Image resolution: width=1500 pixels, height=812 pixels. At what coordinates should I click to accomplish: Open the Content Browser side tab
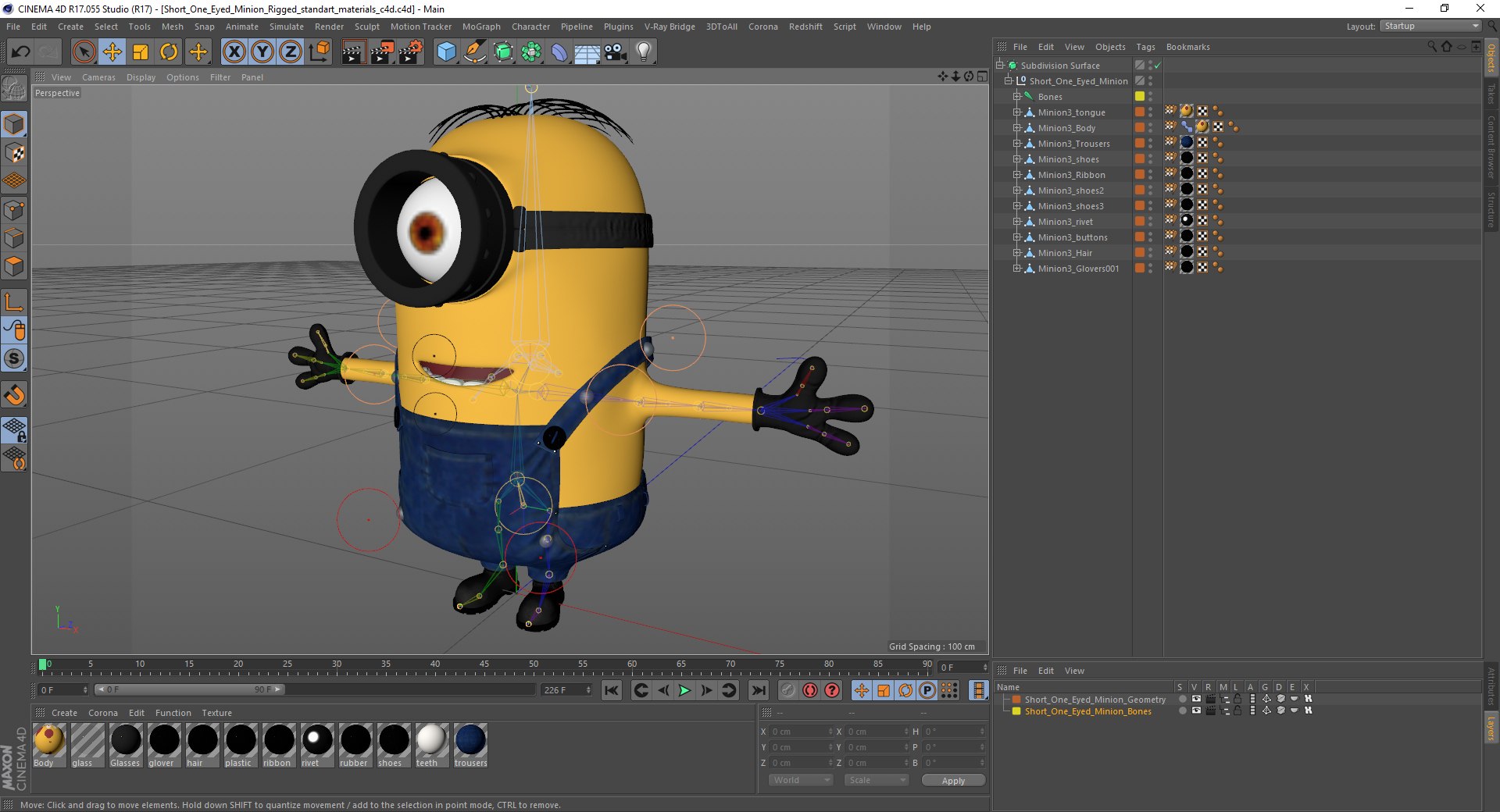pyautogui.click(x=1491, y=147)
